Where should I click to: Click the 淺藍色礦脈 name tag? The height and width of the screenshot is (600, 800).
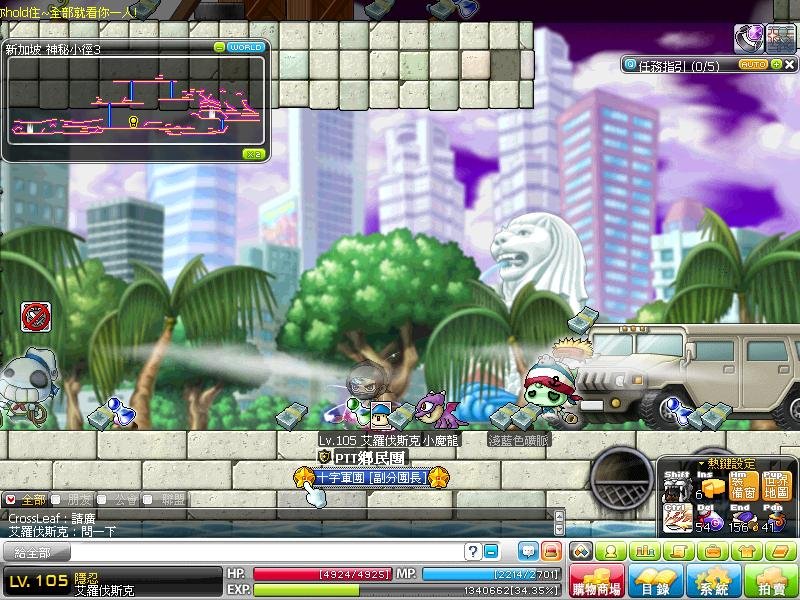pos(518,440)
